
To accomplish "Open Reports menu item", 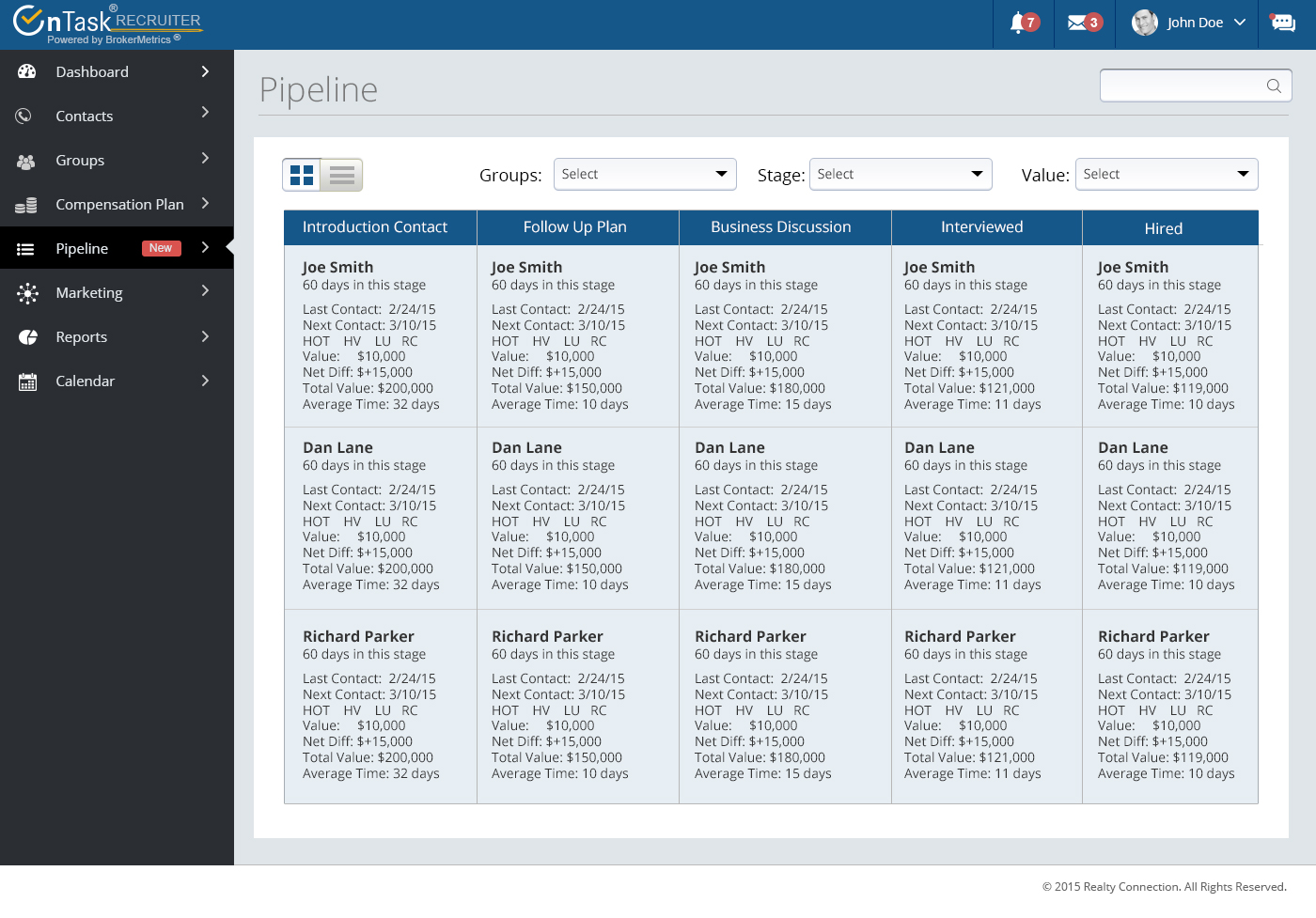I will pyautogui.click(x=117, y=336).
